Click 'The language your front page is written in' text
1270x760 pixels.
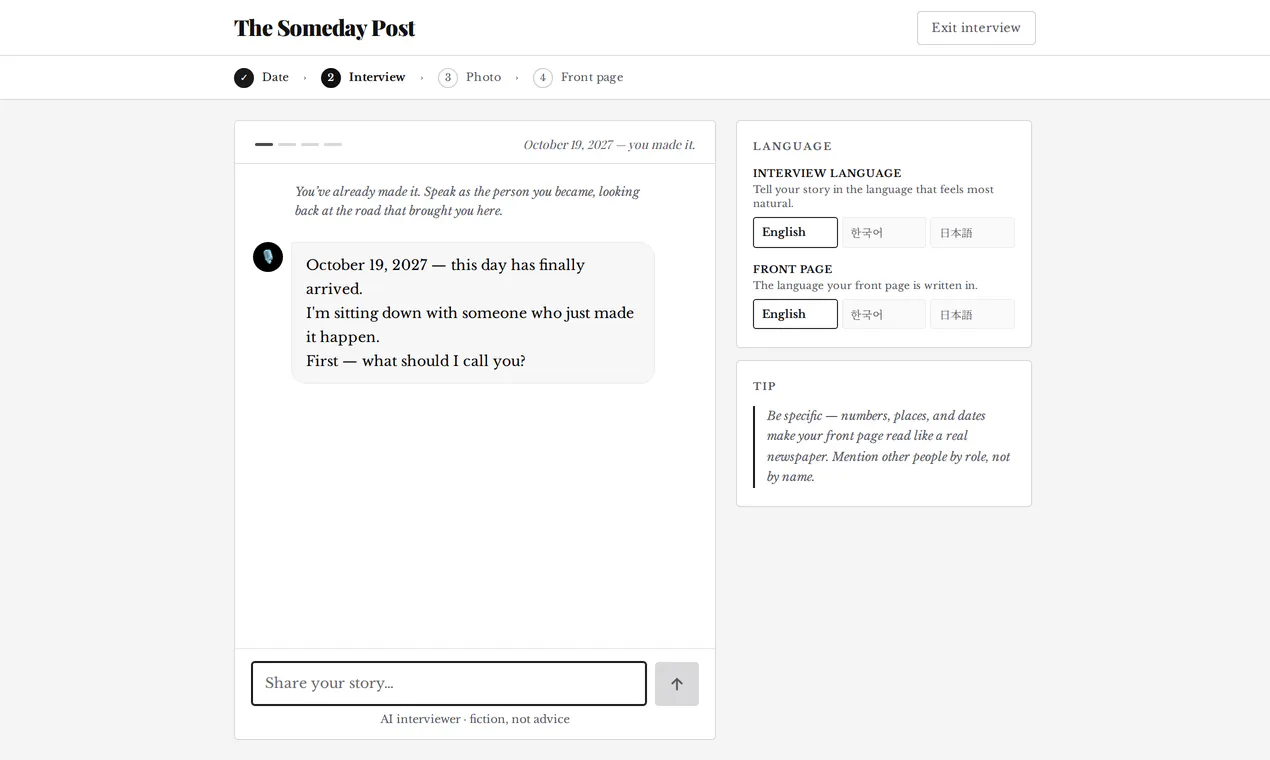(x=865, y=285)
